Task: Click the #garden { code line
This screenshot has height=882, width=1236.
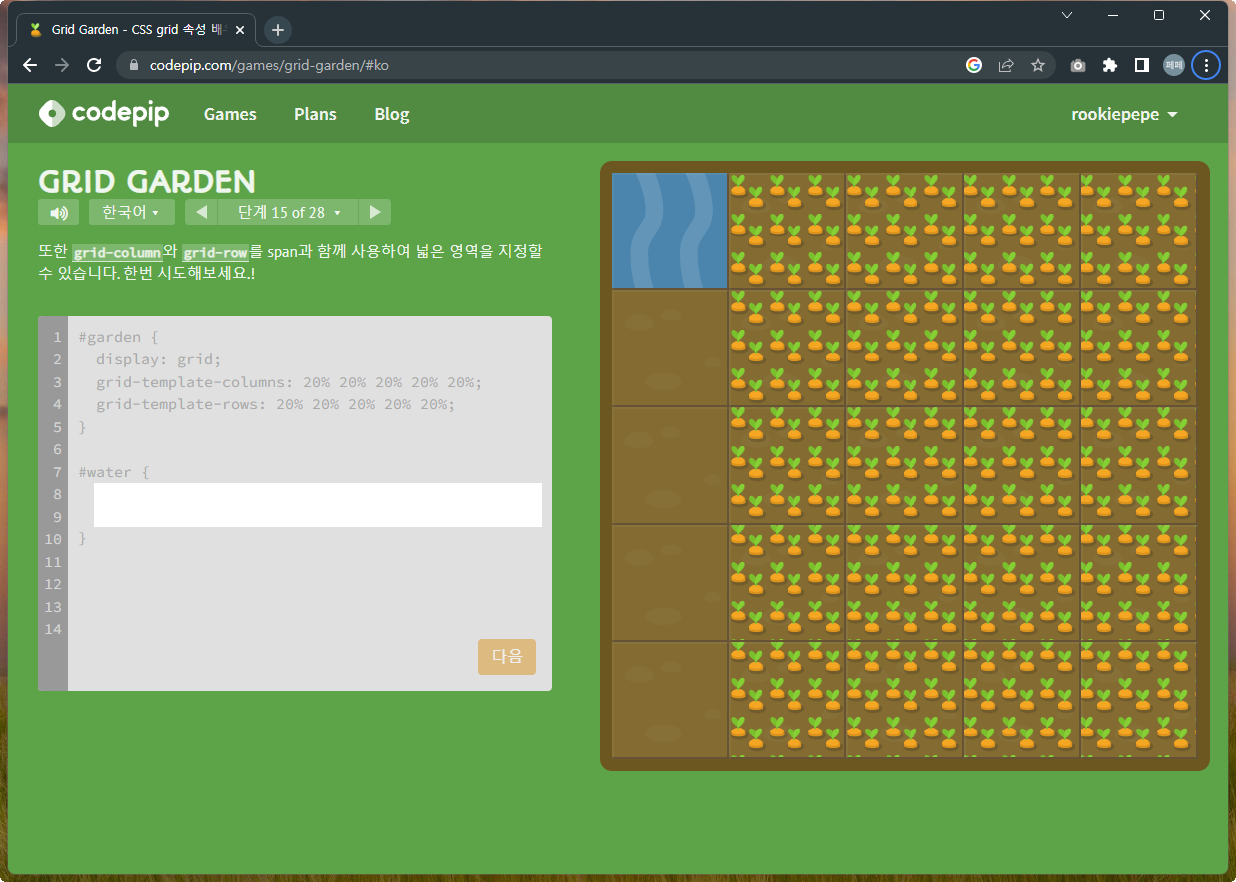Action: (x=118, y=337)
